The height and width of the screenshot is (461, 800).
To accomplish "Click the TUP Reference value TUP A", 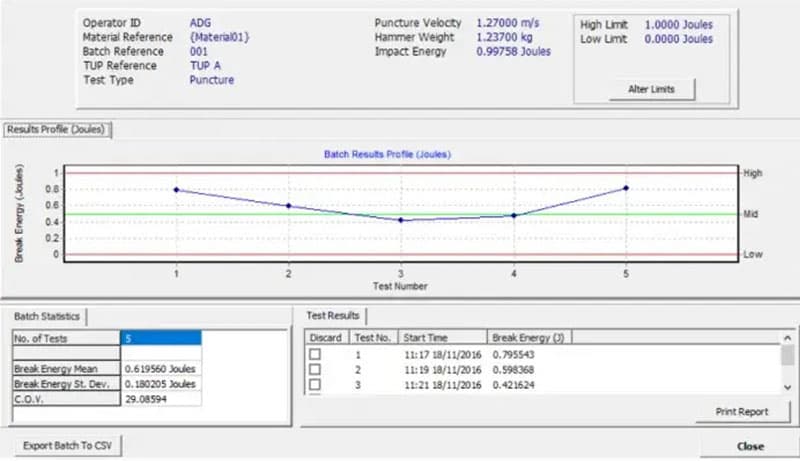I will pyautogui.click(x=205, y=66).
